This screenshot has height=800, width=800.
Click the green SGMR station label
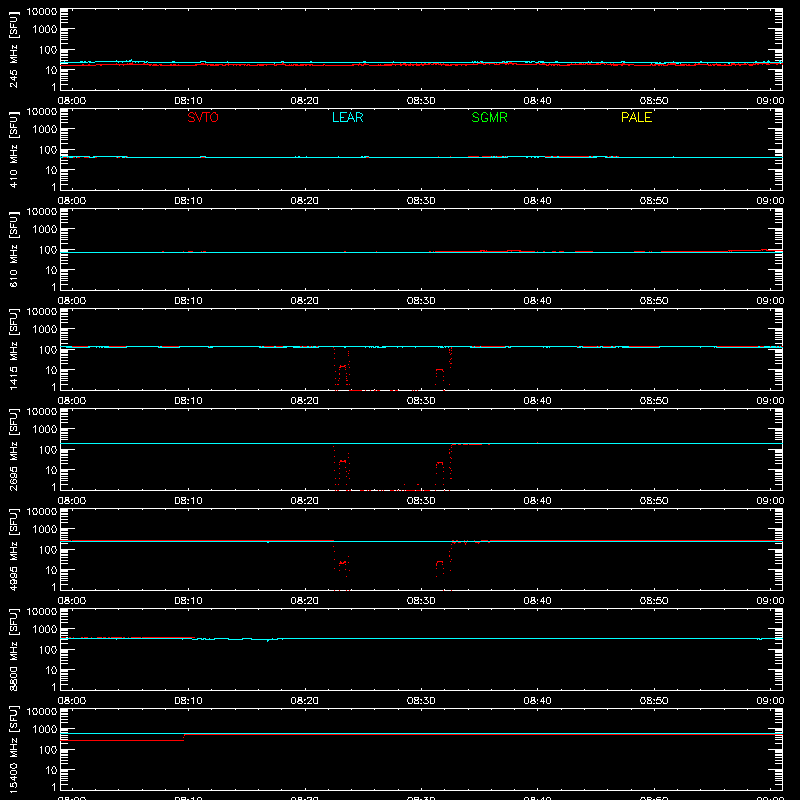[489, 117]
